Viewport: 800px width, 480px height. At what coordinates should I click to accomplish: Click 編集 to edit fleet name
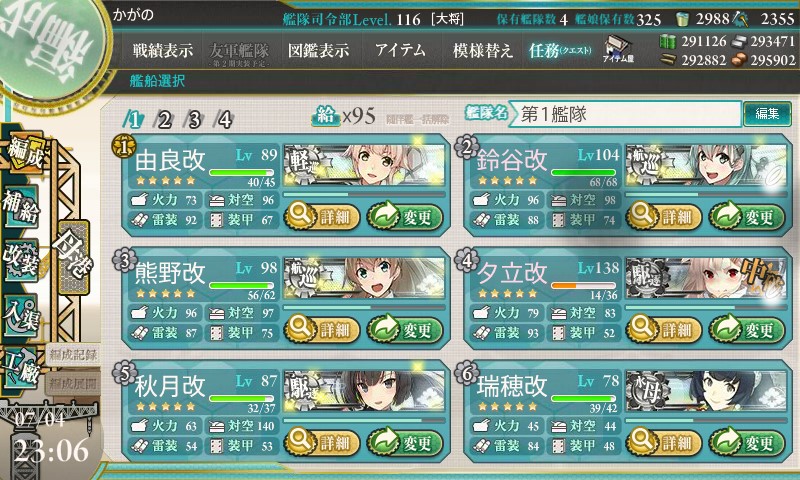pos(767,113)
